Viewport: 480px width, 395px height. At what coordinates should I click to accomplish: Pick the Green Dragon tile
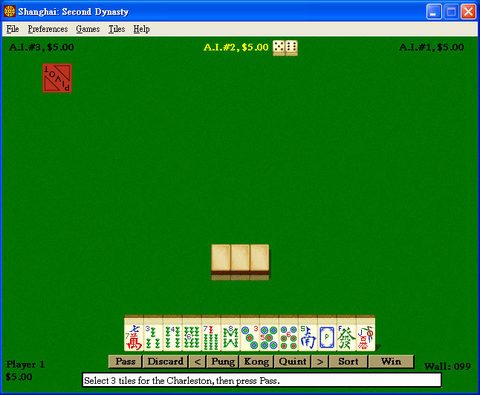tap(346, 333)
